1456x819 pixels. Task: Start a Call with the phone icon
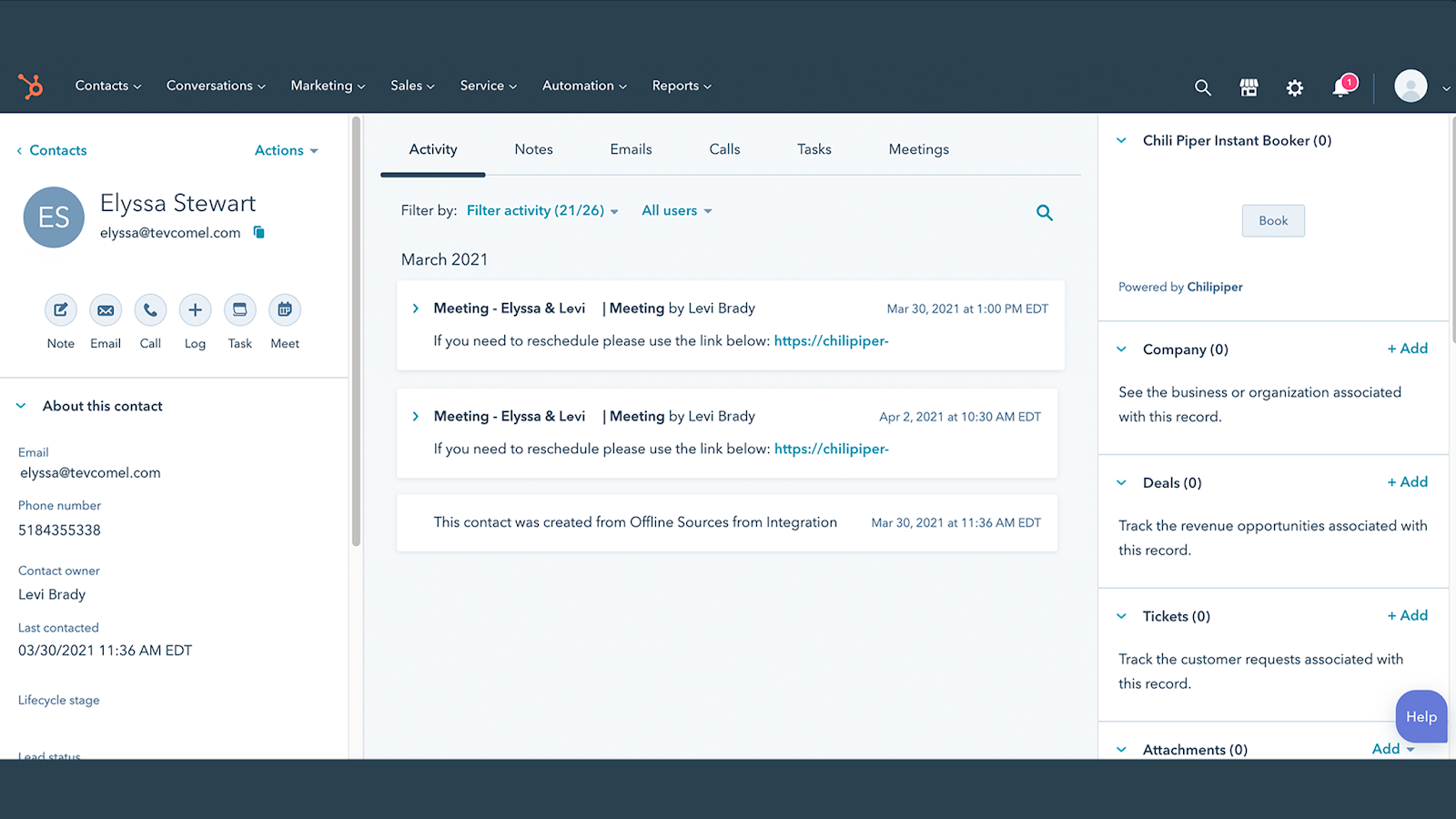[150, 310]
